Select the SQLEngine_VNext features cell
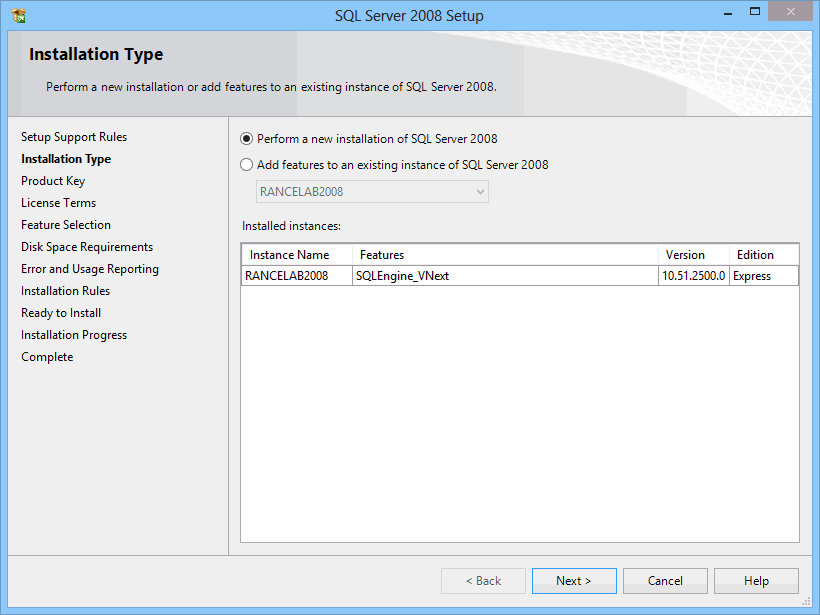 505,276
